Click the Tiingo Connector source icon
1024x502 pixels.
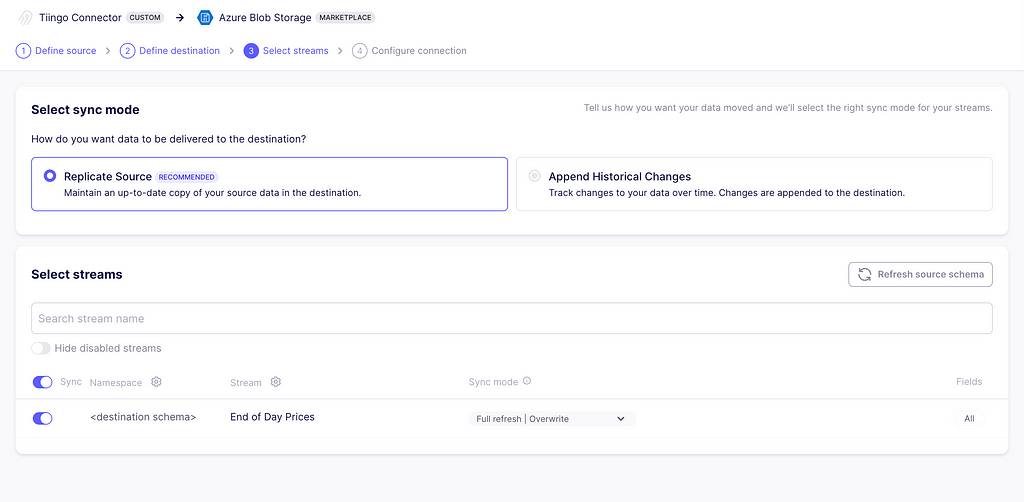[x=25, y=18]
